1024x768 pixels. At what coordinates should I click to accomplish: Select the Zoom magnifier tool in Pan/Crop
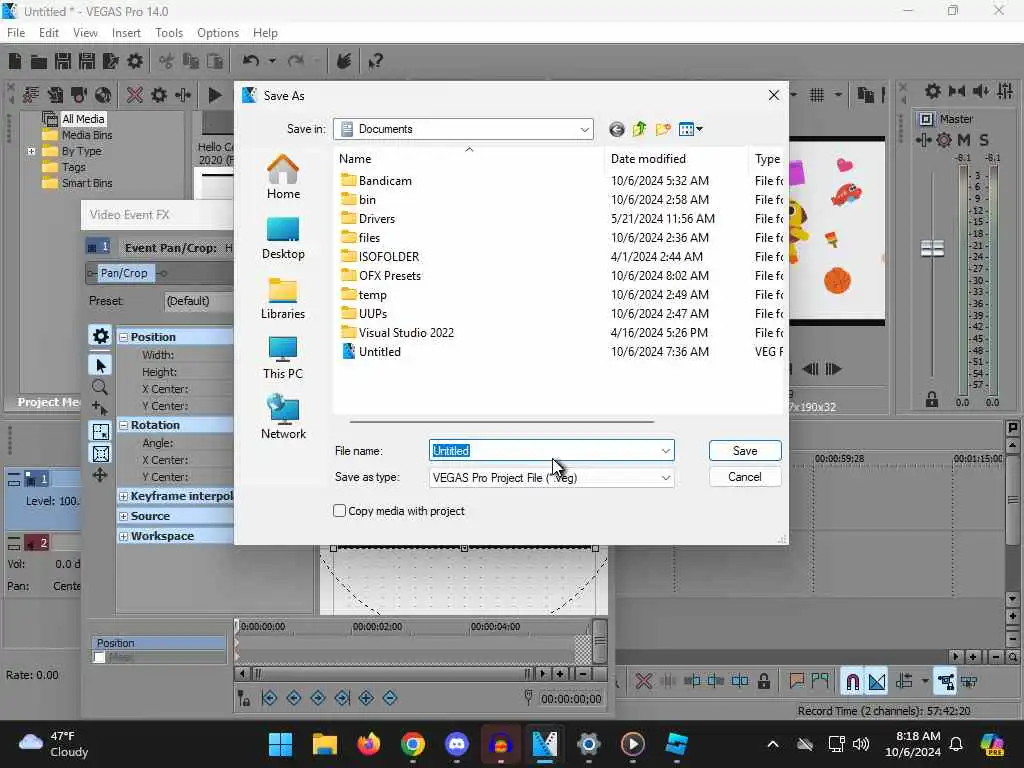coord(100,387)
